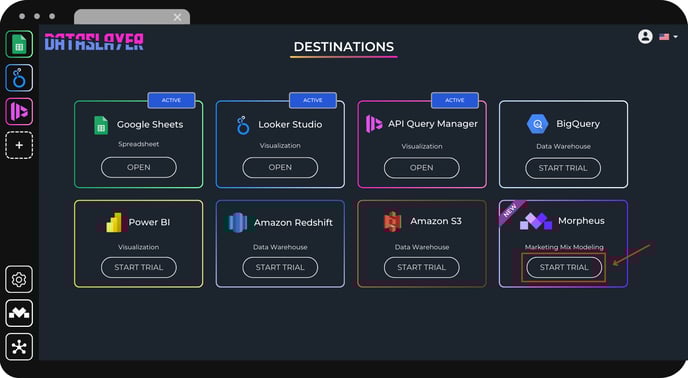Open Google Sheets from the left sidebar

tap(19, 44)
